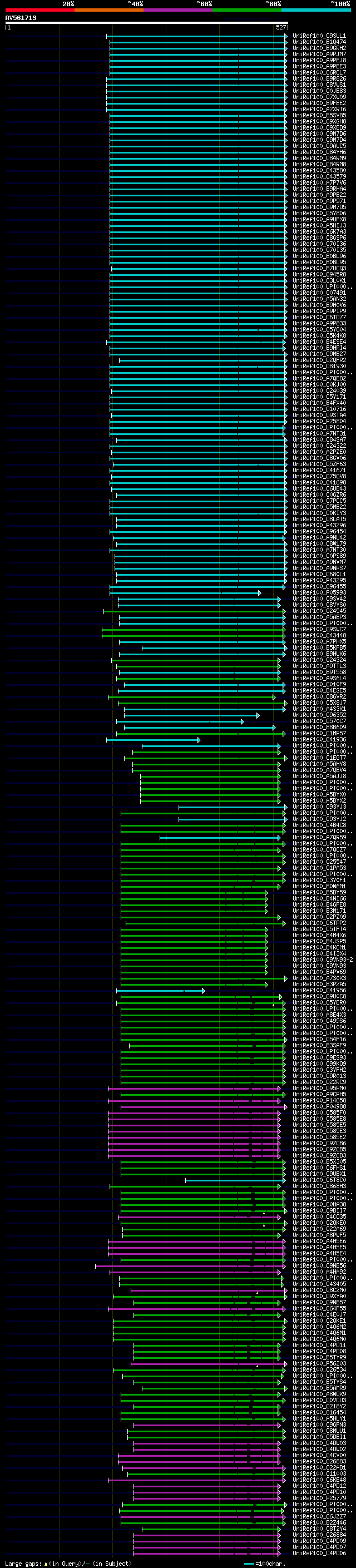356x1568 pixels.
Task: Click label UniRef100_A4H5E6
Action: pos(319,1241)
